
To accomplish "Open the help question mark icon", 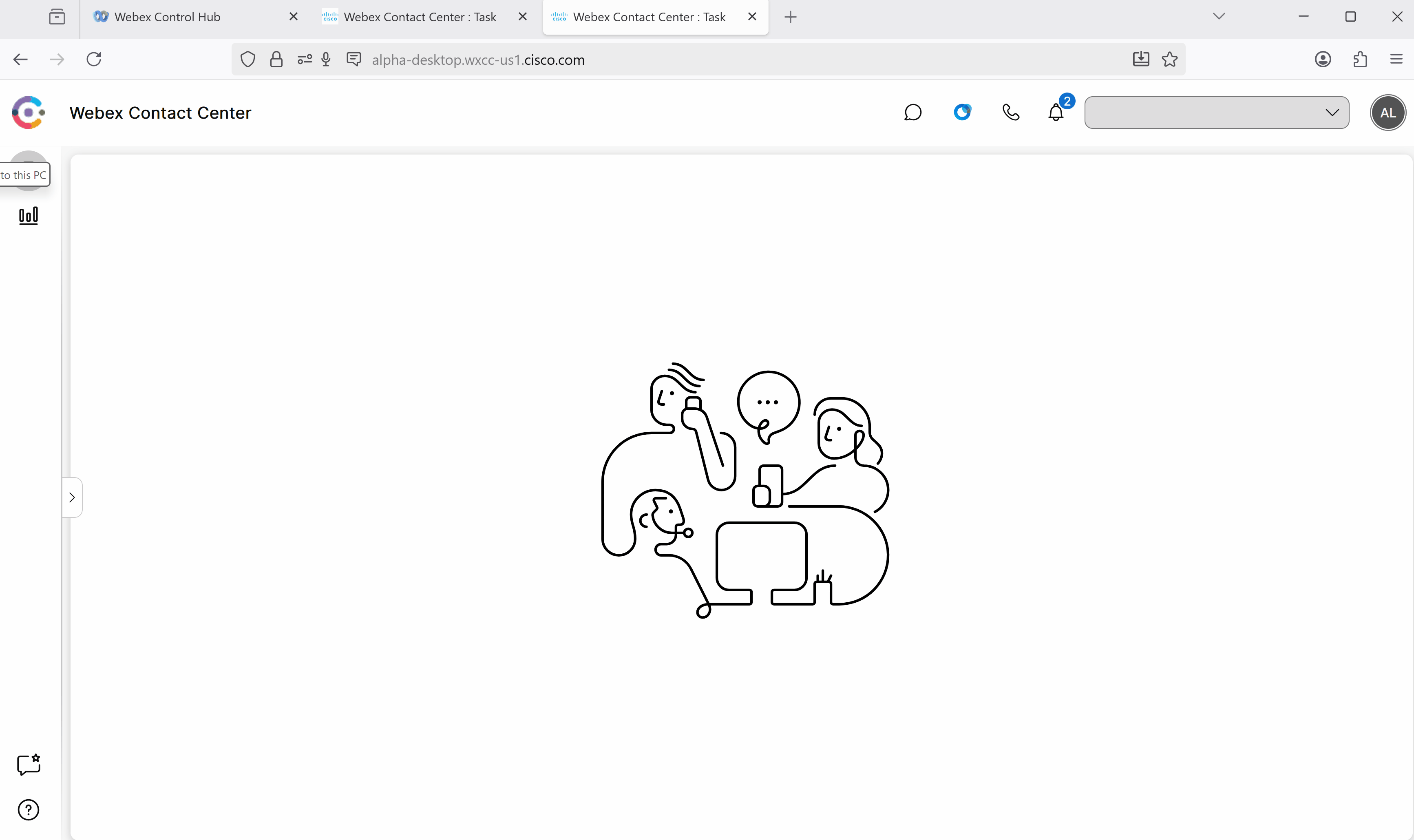I will 28,810.
